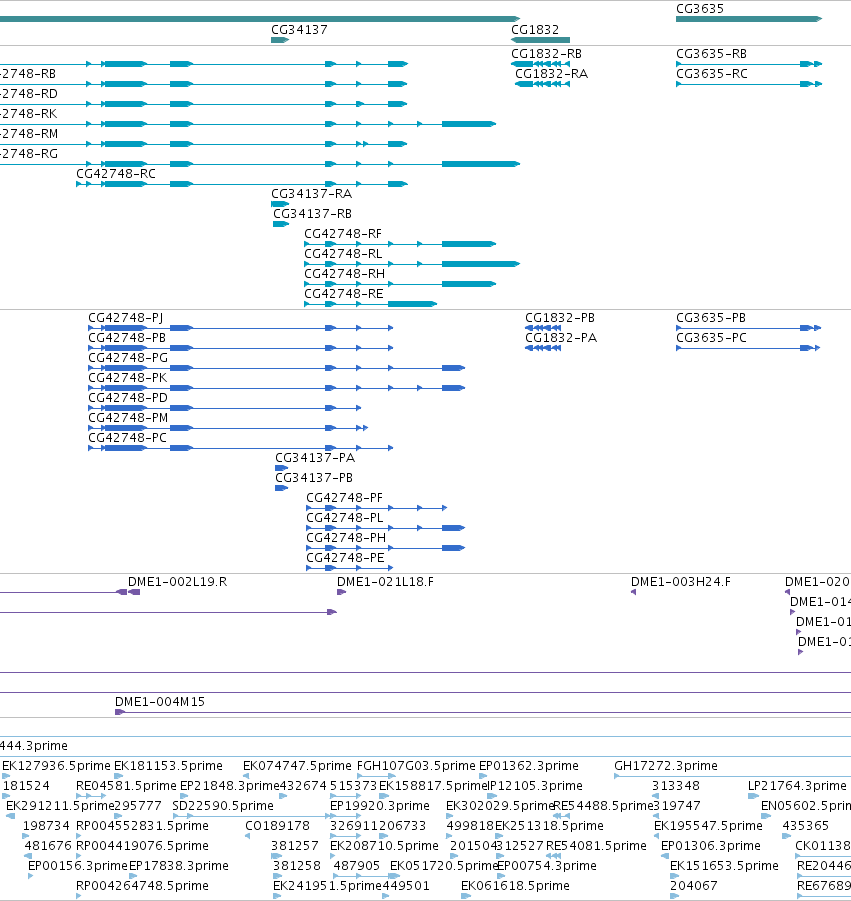This screenshot has width=851, height=901.
Task: Select transcript CG1832-RB
Action: pos(546,53)
